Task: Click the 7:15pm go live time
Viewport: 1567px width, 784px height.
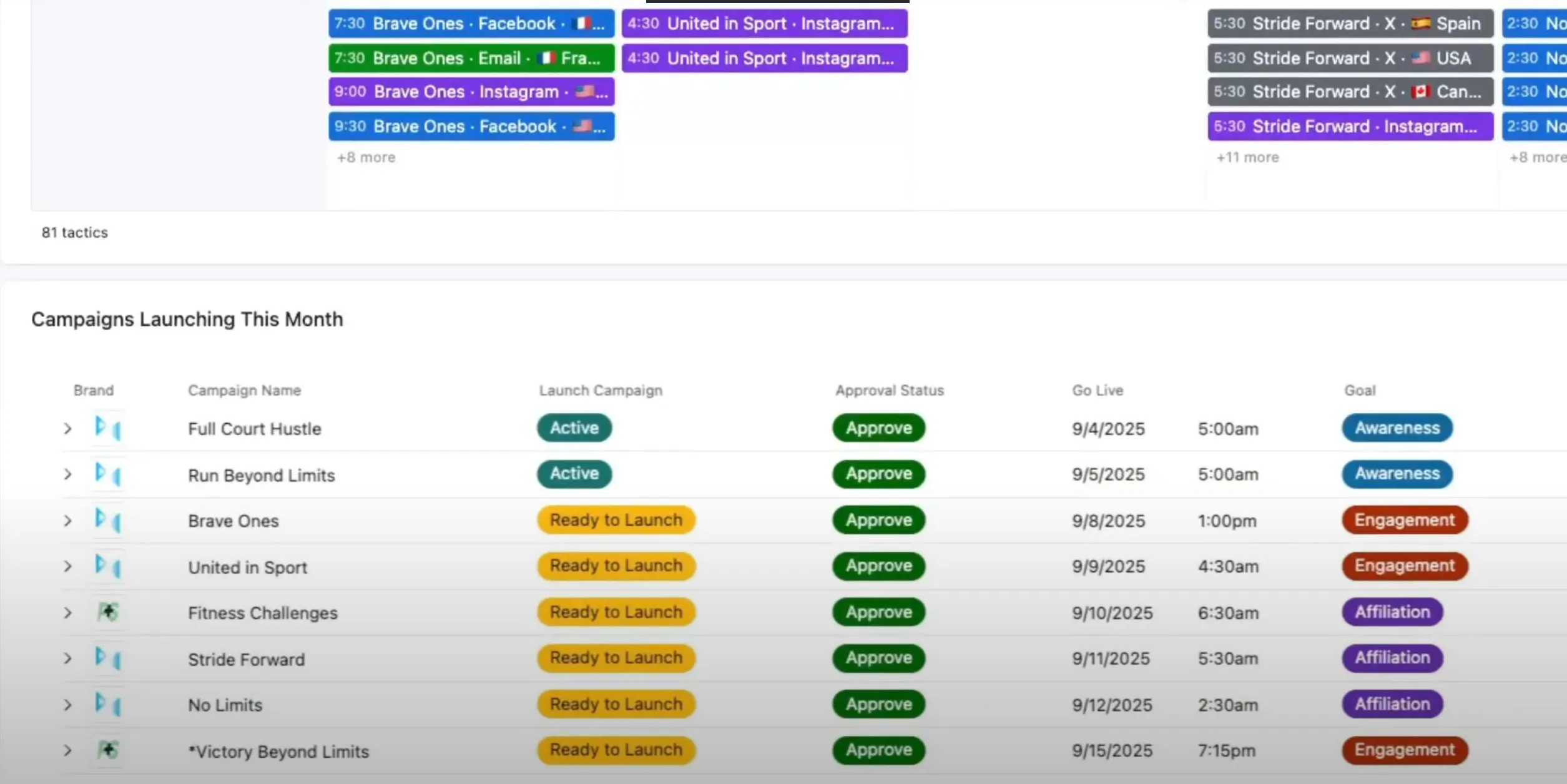Action: coord(1226,750)
